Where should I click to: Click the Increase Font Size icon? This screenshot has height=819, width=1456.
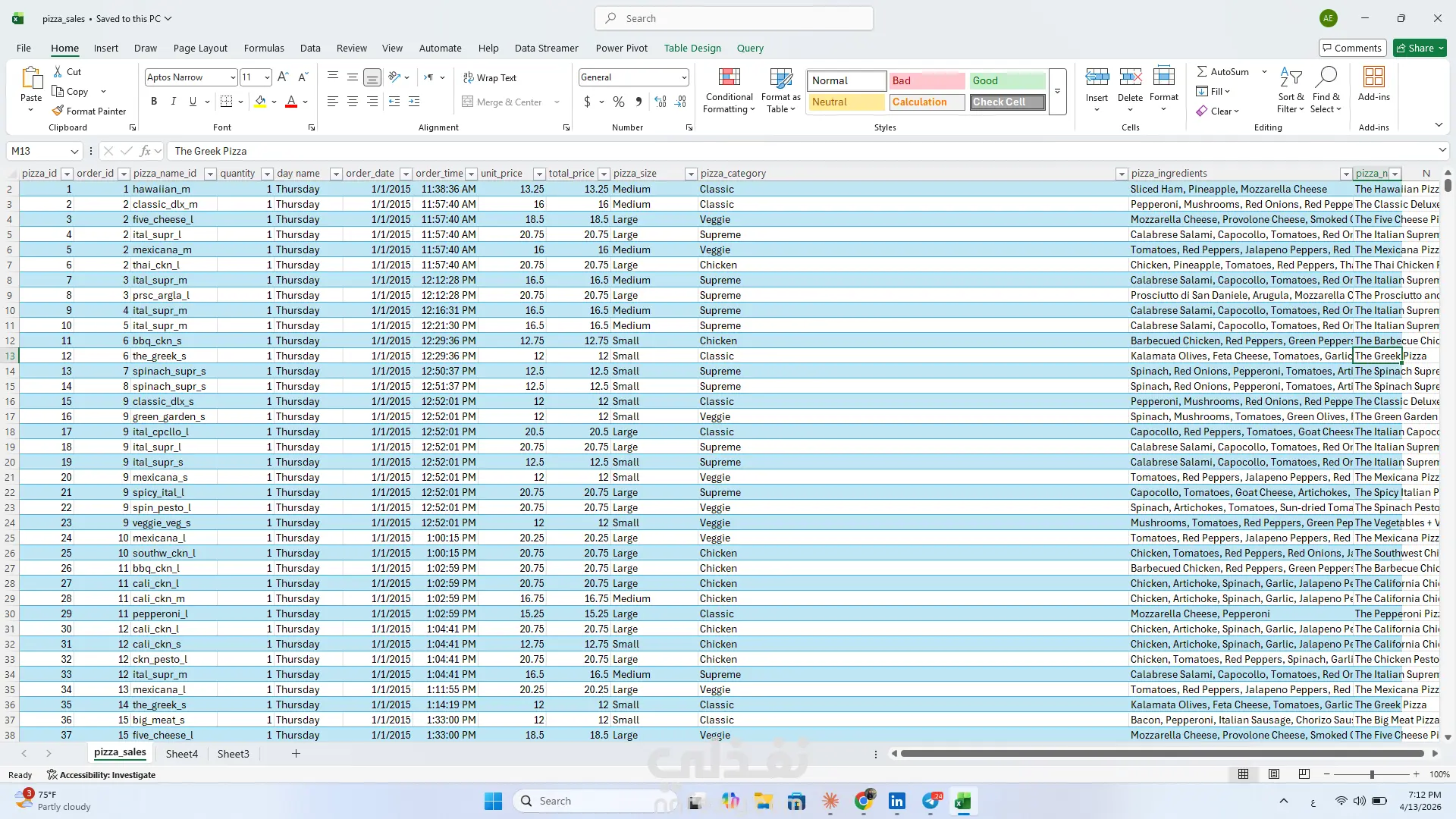click(x=283, y=77)
